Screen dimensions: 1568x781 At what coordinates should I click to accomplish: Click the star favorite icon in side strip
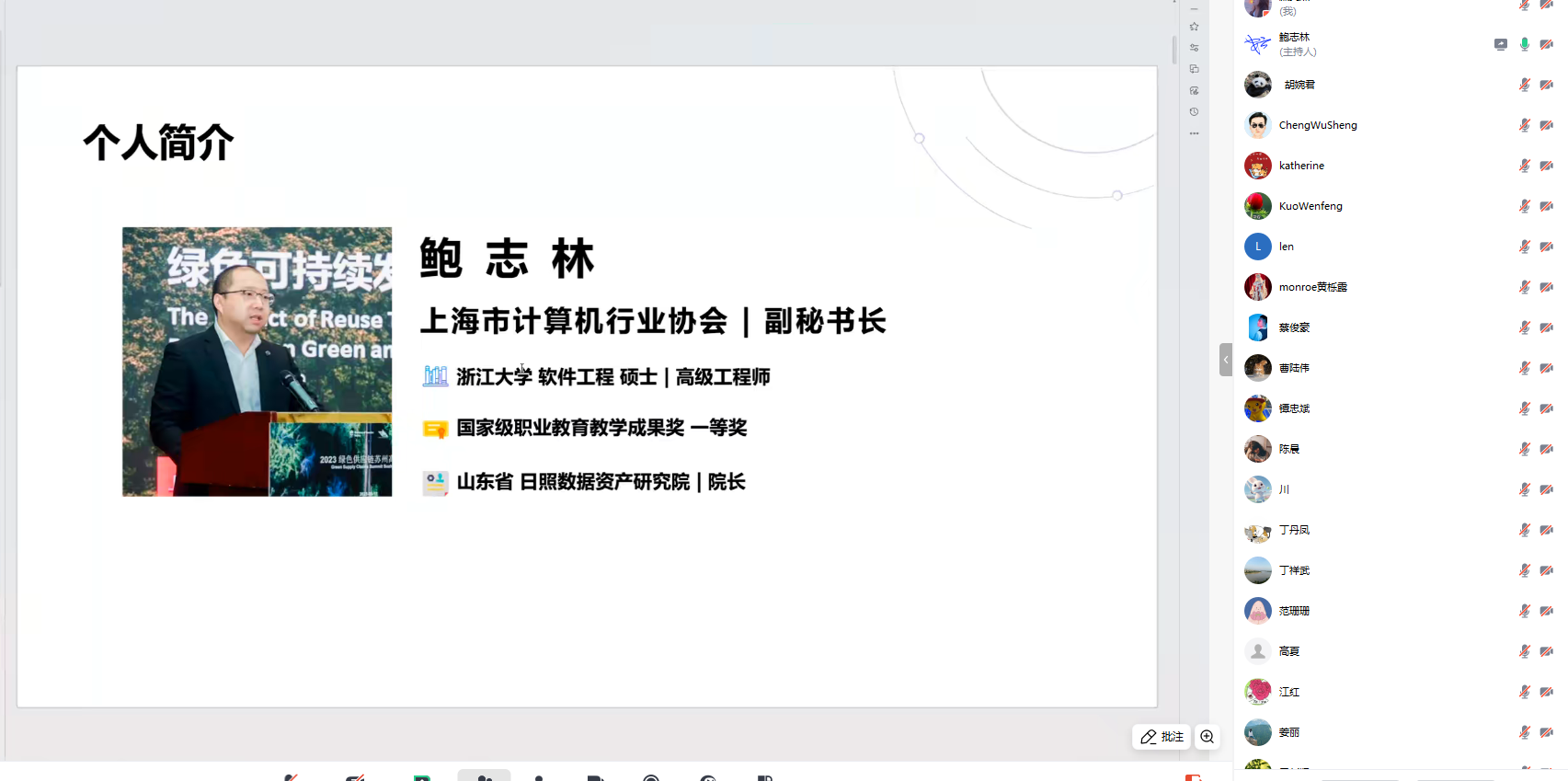pos(1194,27)
